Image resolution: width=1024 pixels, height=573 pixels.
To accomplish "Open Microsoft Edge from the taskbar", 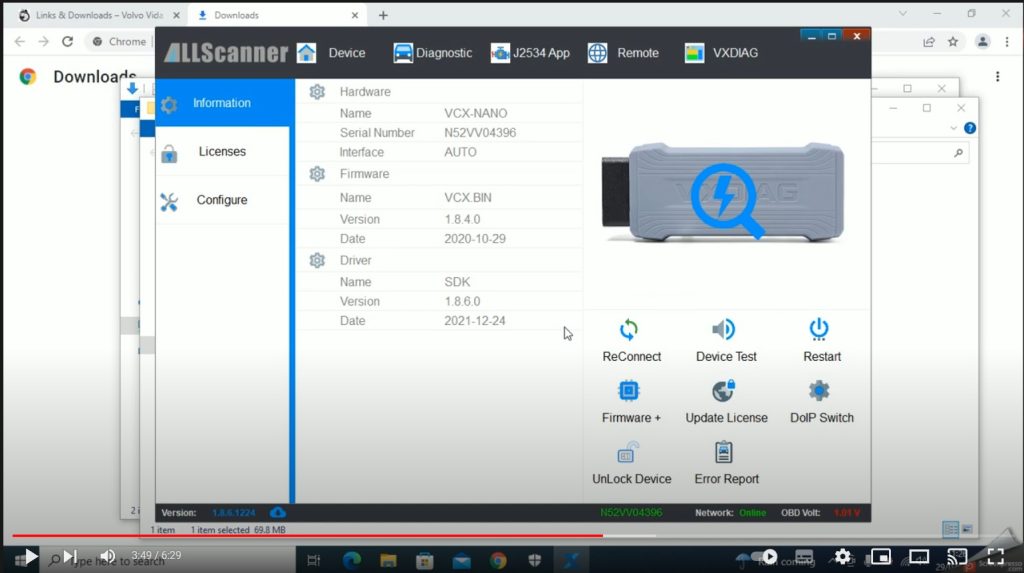I will point(351,560).
